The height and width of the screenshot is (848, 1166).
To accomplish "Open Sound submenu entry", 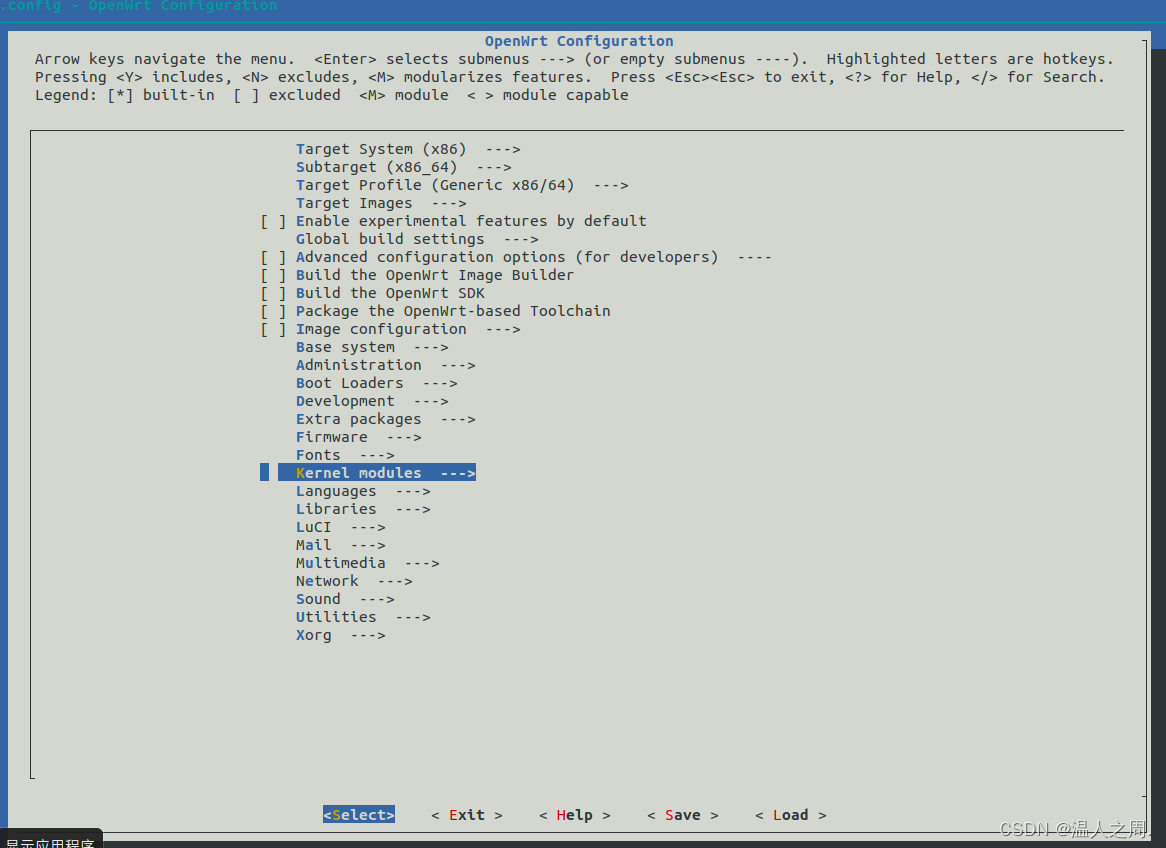I will (x=345, y=600).
